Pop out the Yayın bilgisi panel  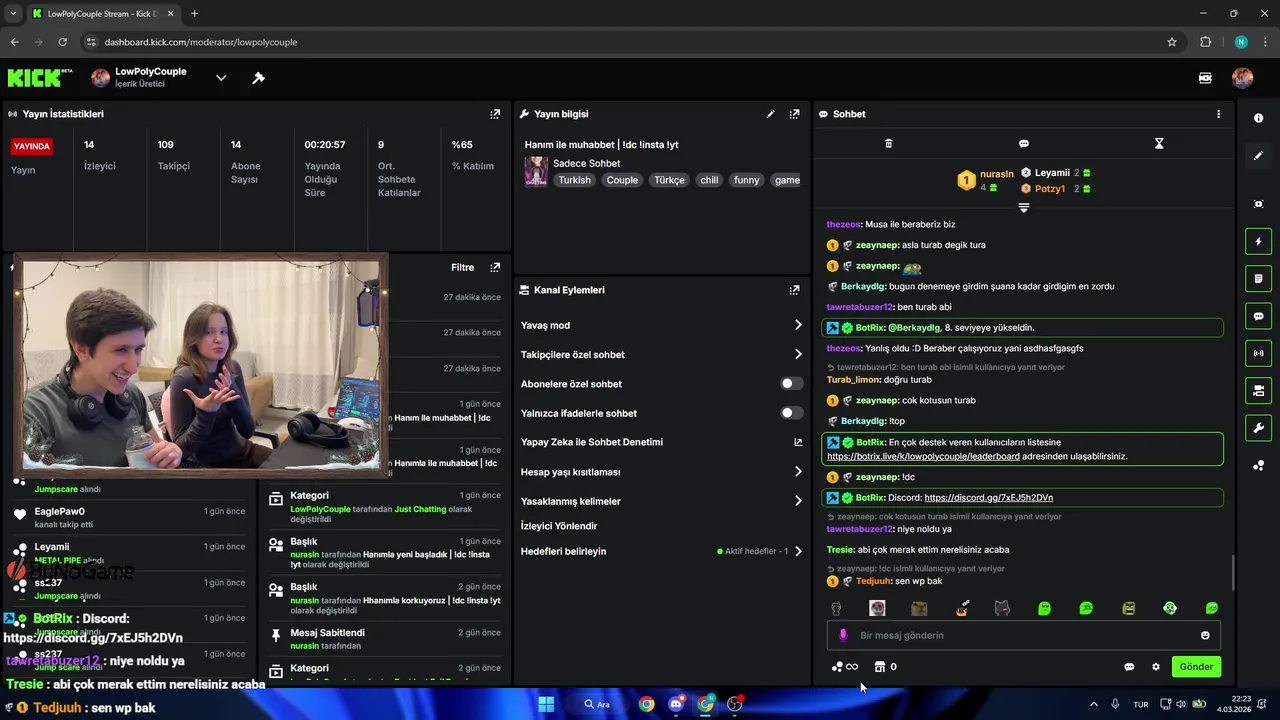(x=794, y=114)
